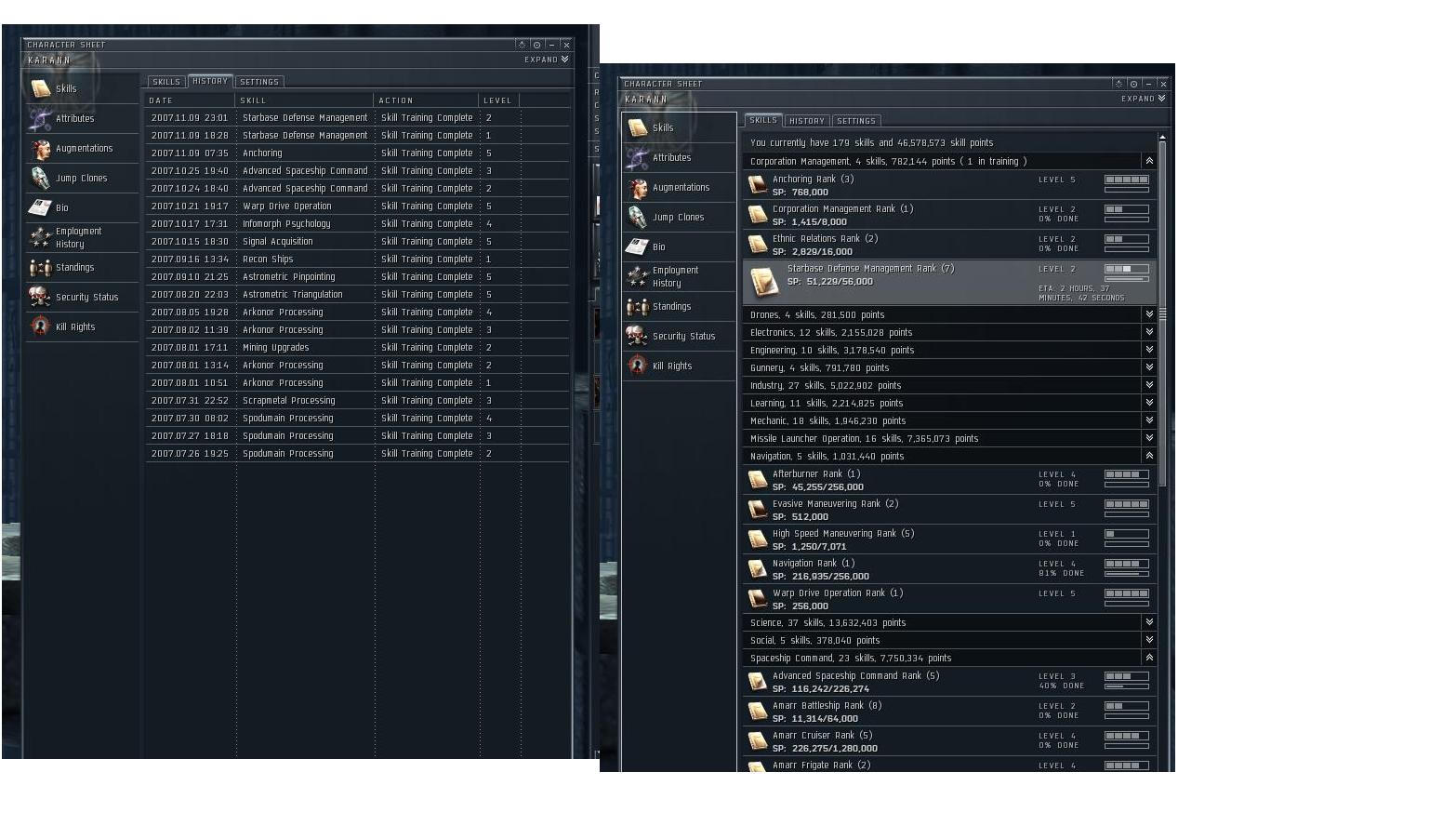Screen dimensions: 1456x839
Task: Open Employment History in the history window sidebar
Action: (x=82, y=238)
